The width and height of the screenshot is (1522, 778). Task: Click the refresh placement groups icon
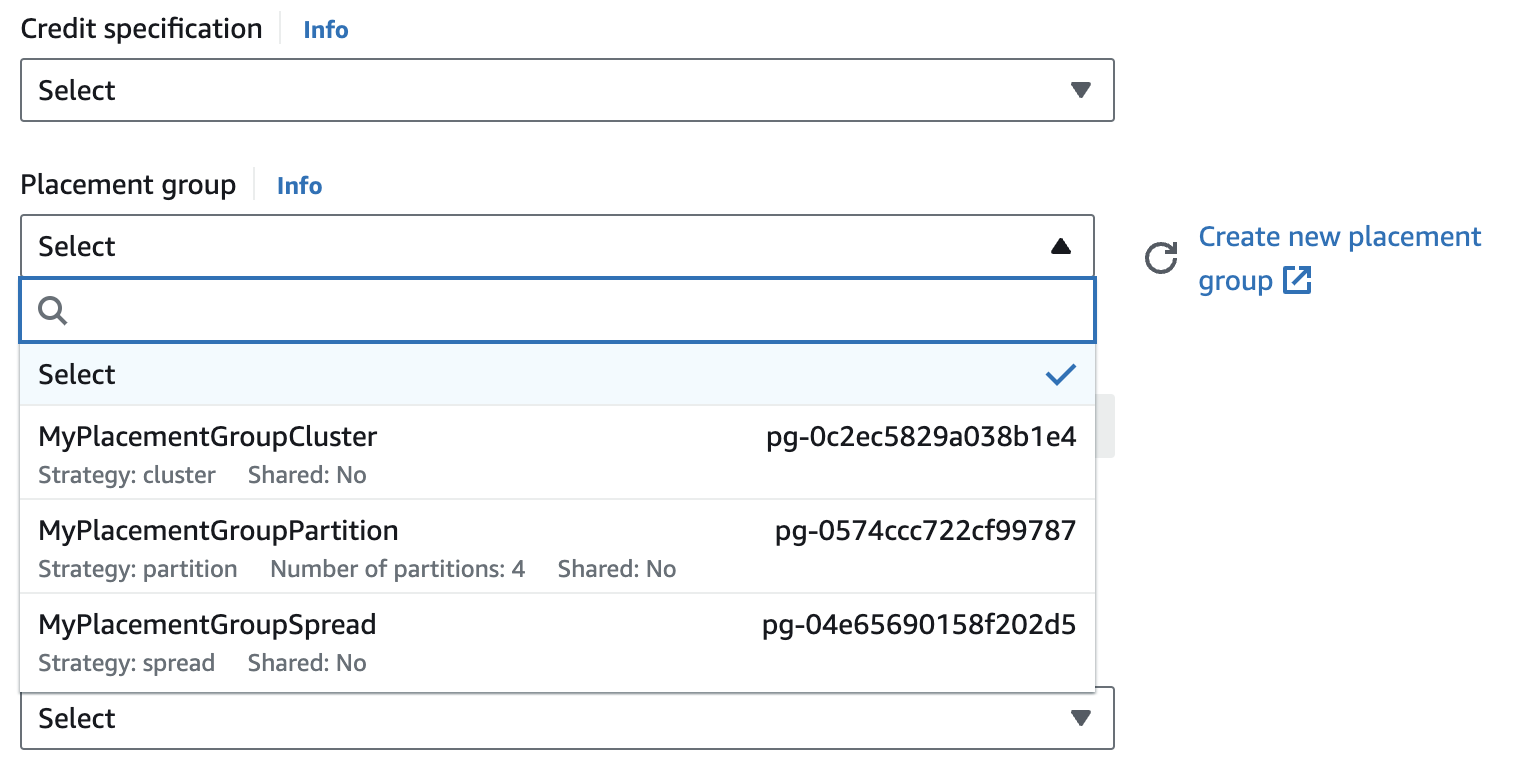pos(1160,258)
